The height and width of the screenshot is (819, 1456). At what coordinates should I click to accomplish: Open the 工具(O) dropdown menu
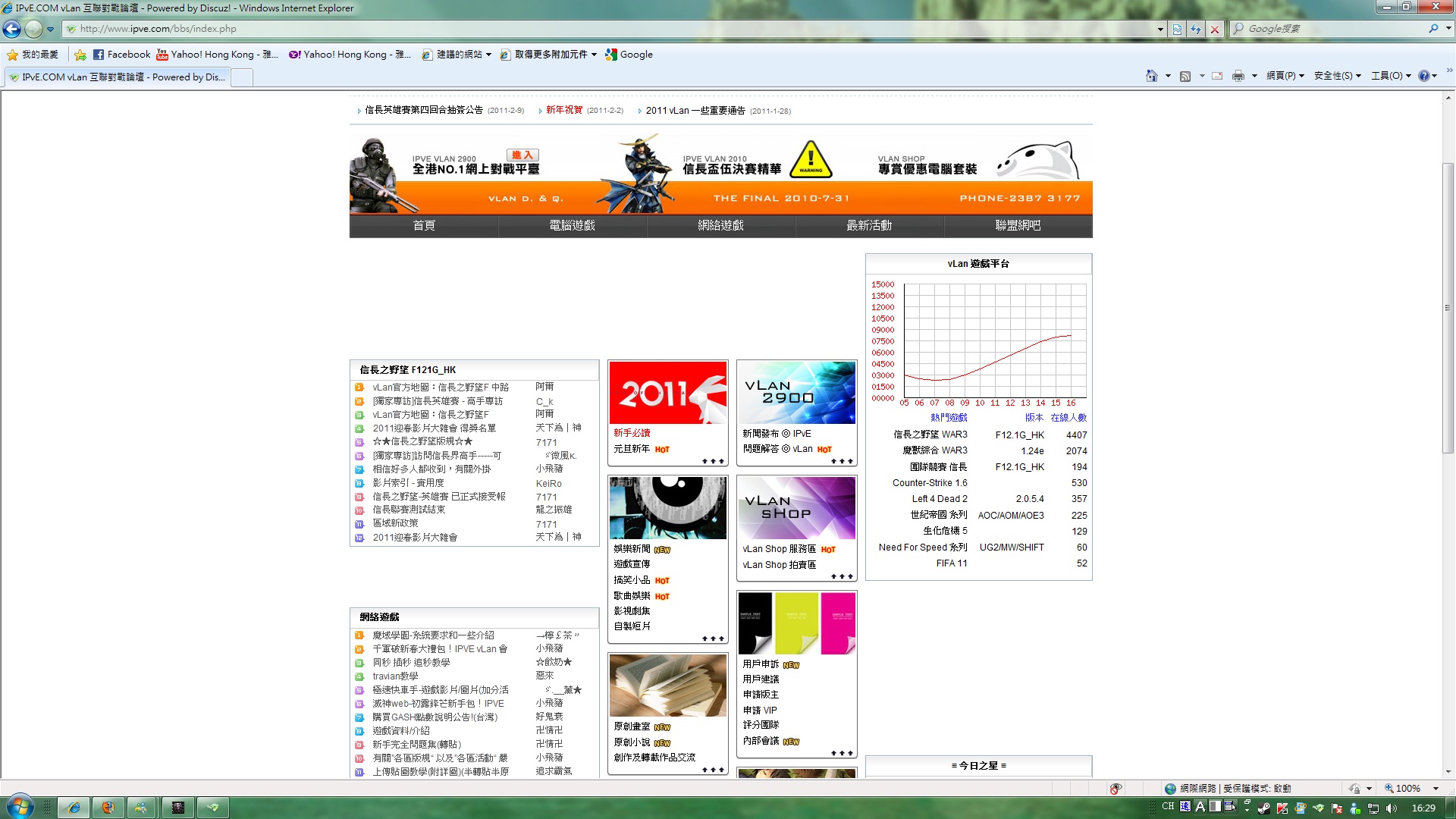[x=1390, y=76]
